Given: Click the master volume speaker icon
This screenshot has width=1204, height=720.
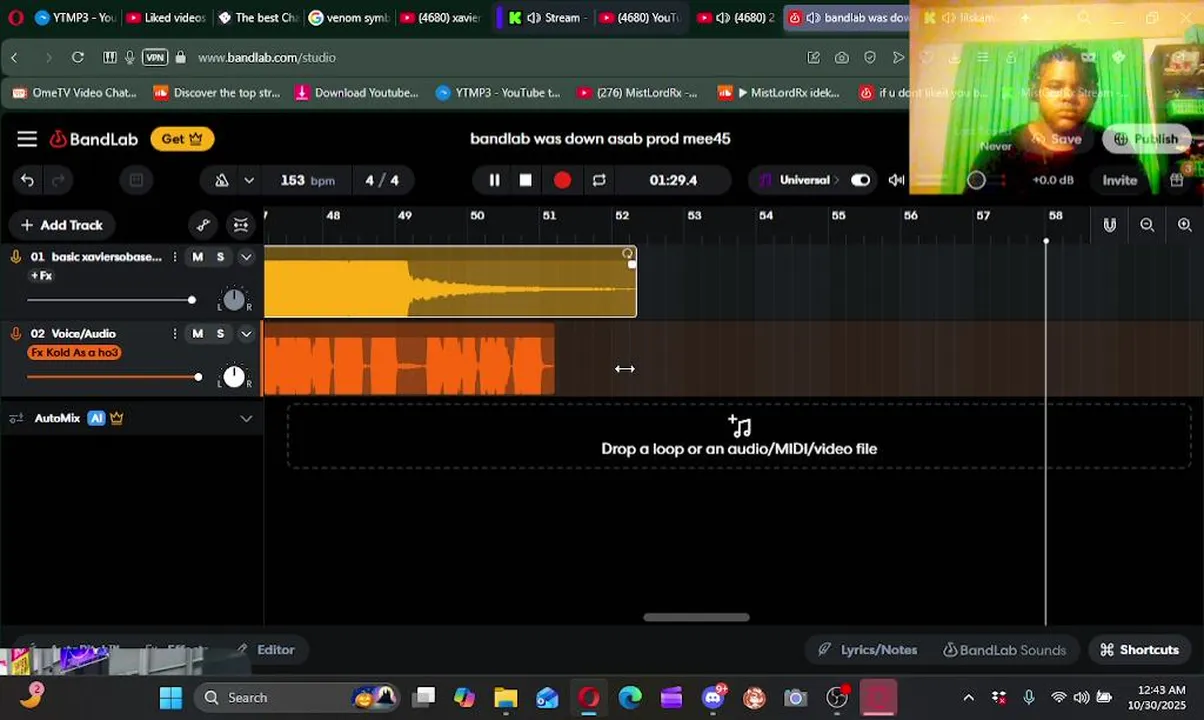Looking at the screenshot, I should click(x=896, y=180).
